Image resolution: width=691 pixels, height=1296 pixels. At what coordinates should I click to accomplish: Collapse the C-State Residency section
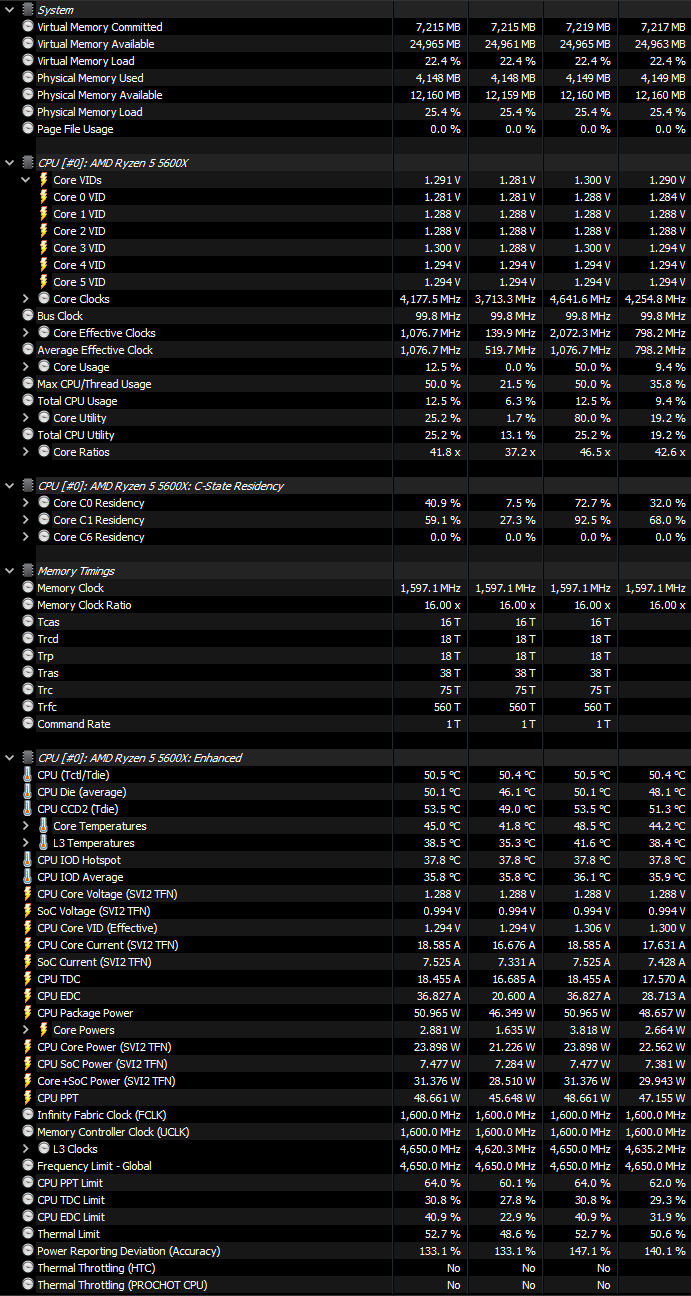(9, 486)
